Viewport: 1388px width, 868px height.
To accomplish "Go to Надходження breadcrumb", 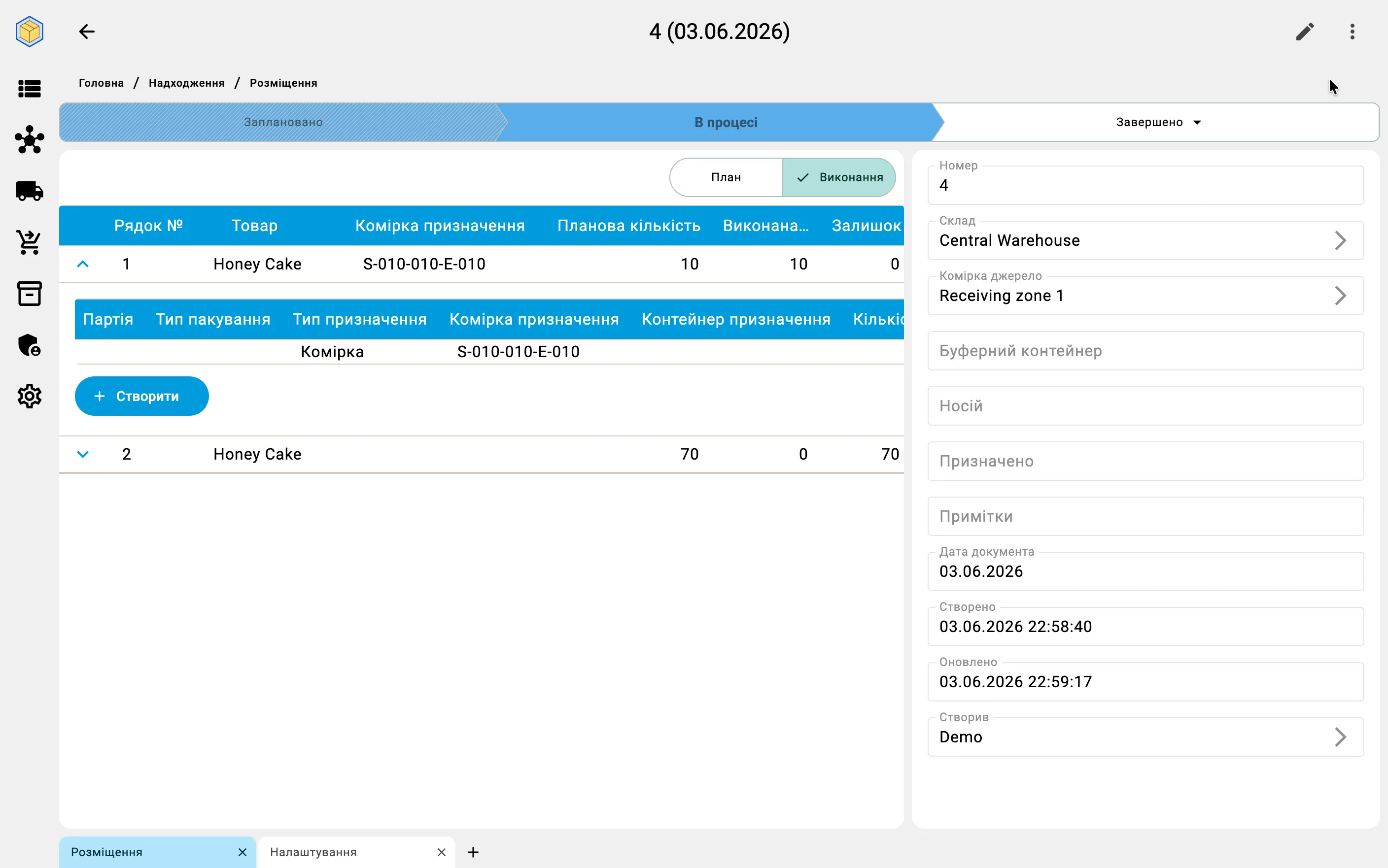I will (187, 83).
